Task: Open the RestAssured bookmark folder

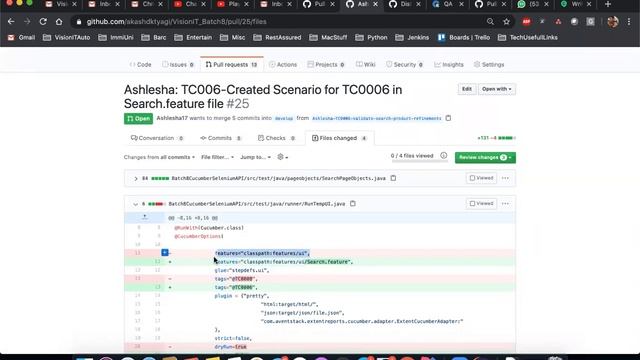Action: click(x=277, y=37)
